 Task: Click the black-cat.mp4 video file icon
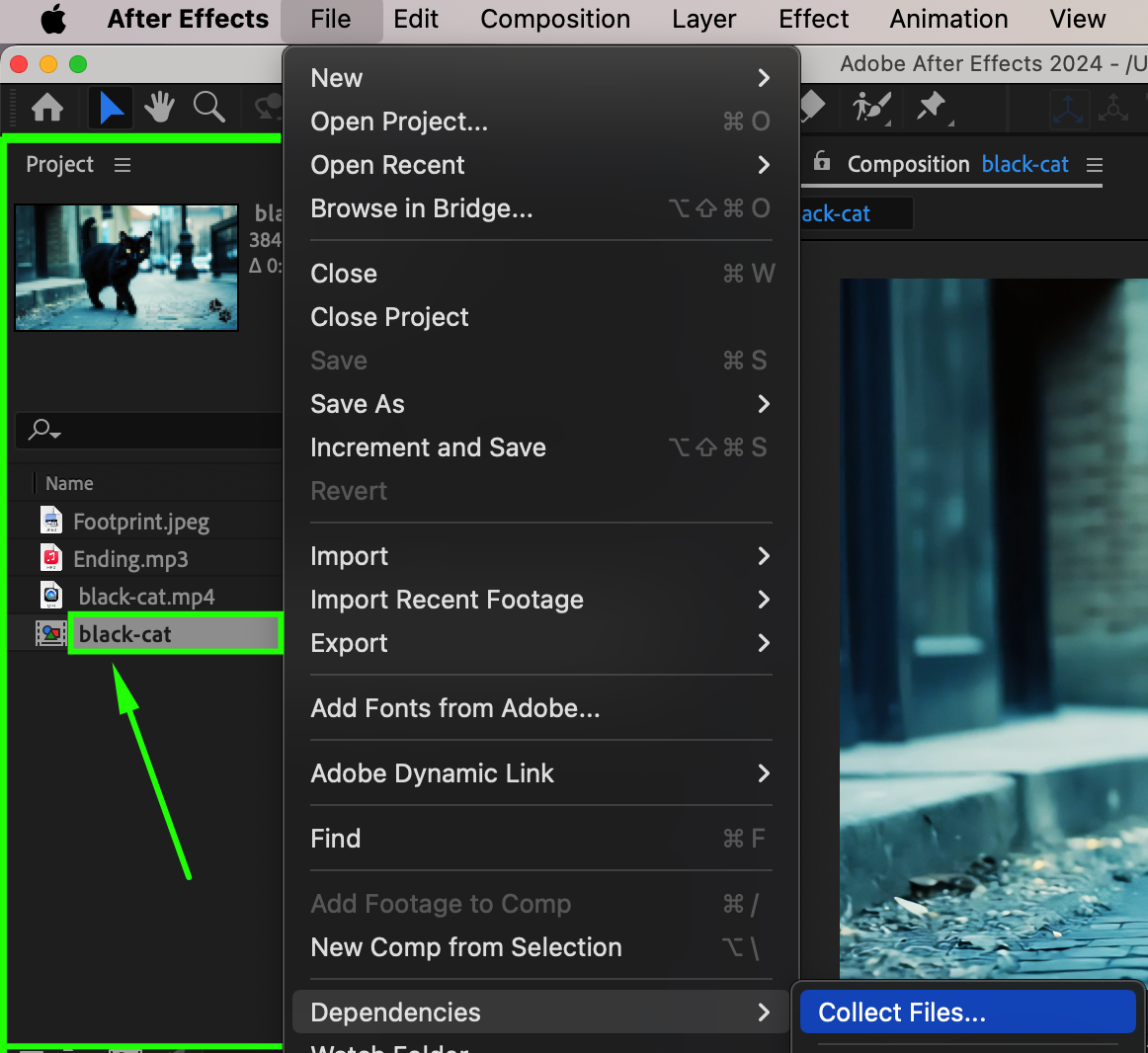(50, 596)
